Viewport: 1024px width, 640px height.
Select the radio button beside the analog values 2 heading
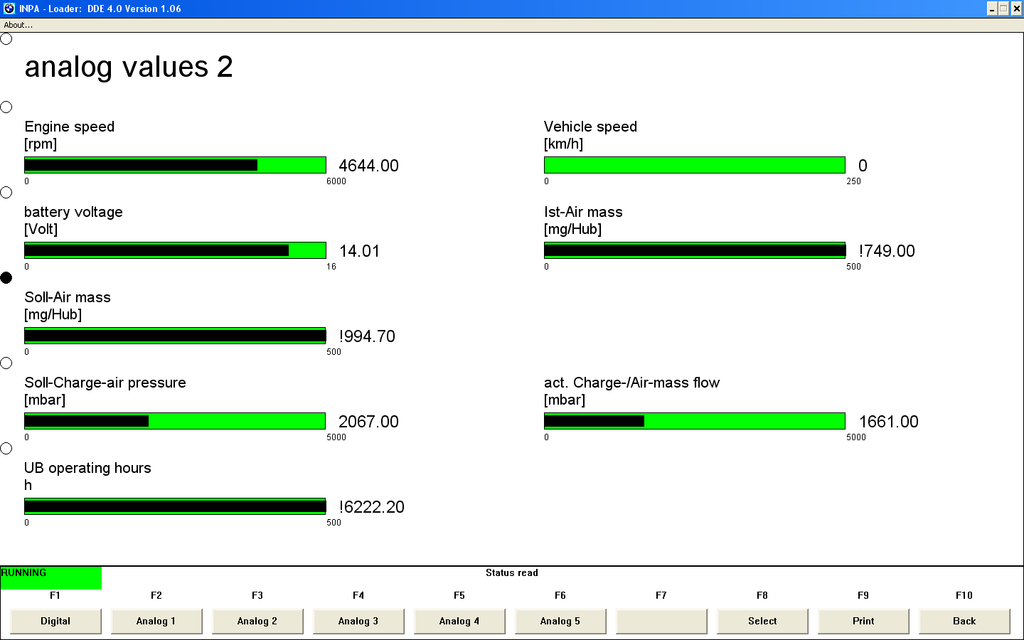(x=6, y=39)
